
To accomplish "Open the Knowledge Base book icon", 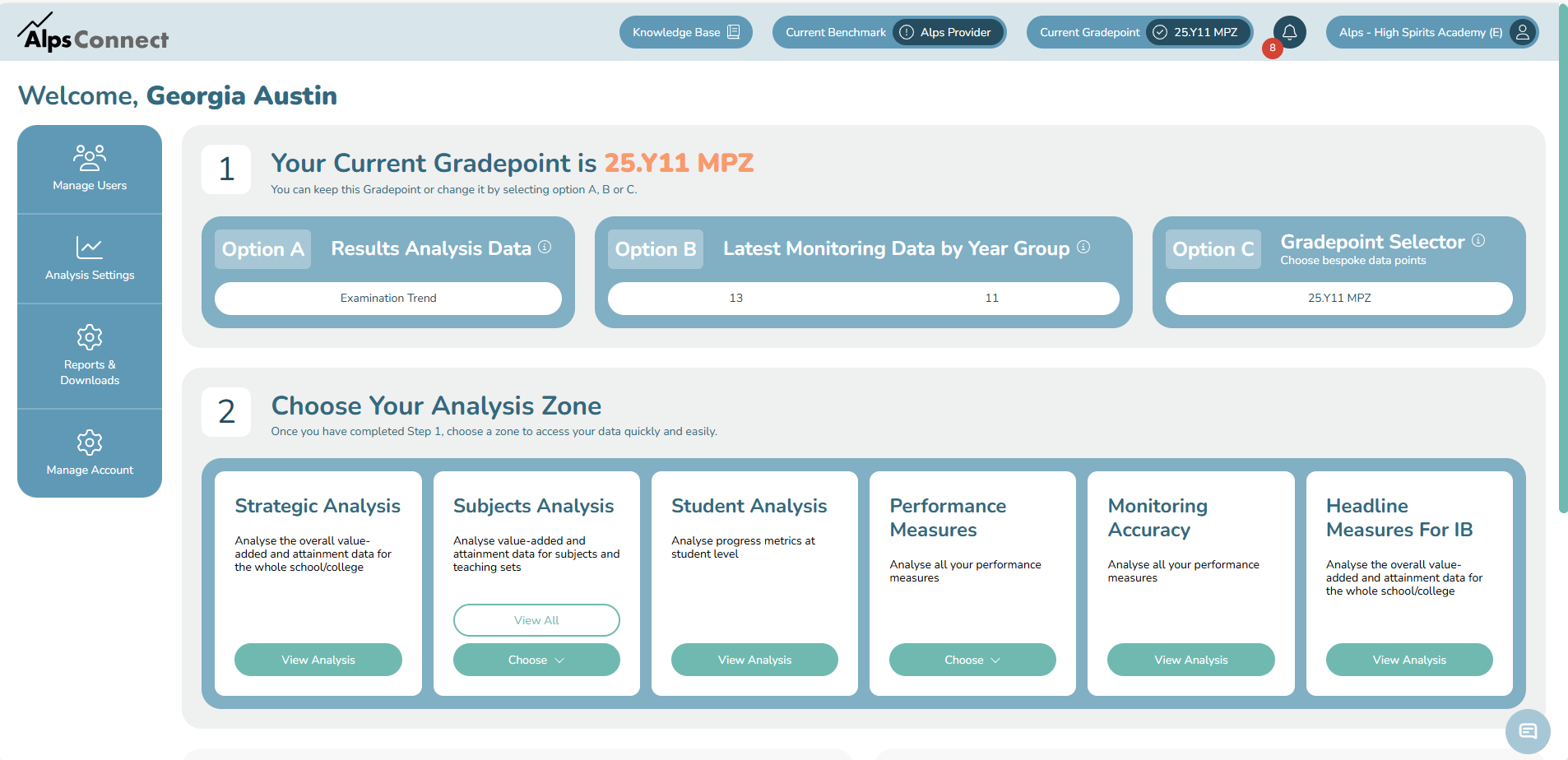I will click(x=734, y=32).
